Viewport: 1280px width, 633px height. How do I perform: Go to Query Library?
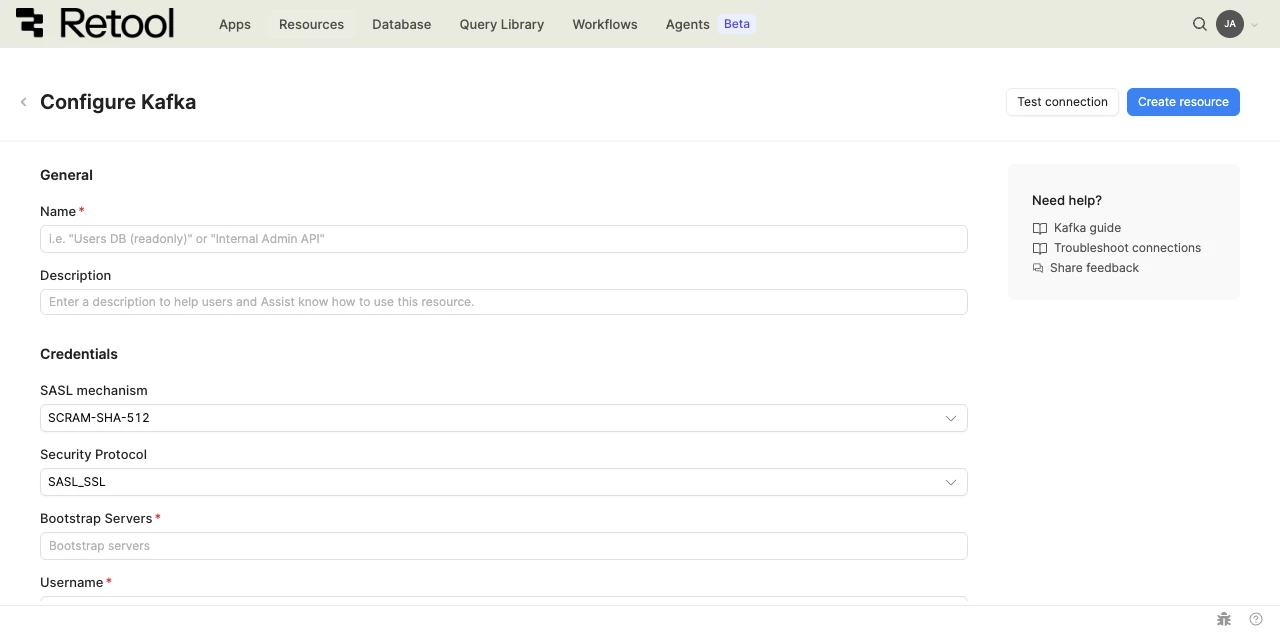[x=502, y=24]
